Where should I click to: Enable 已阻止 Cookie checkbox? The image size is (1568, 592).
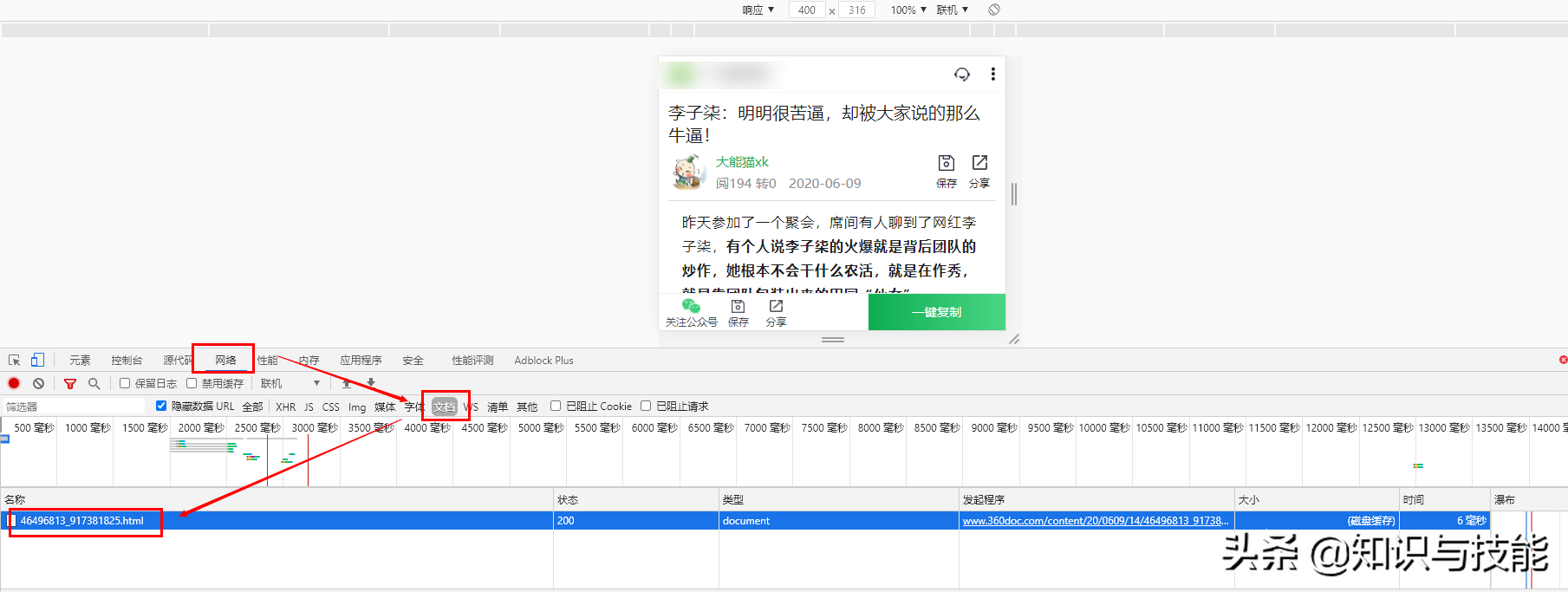click(556, 406)
